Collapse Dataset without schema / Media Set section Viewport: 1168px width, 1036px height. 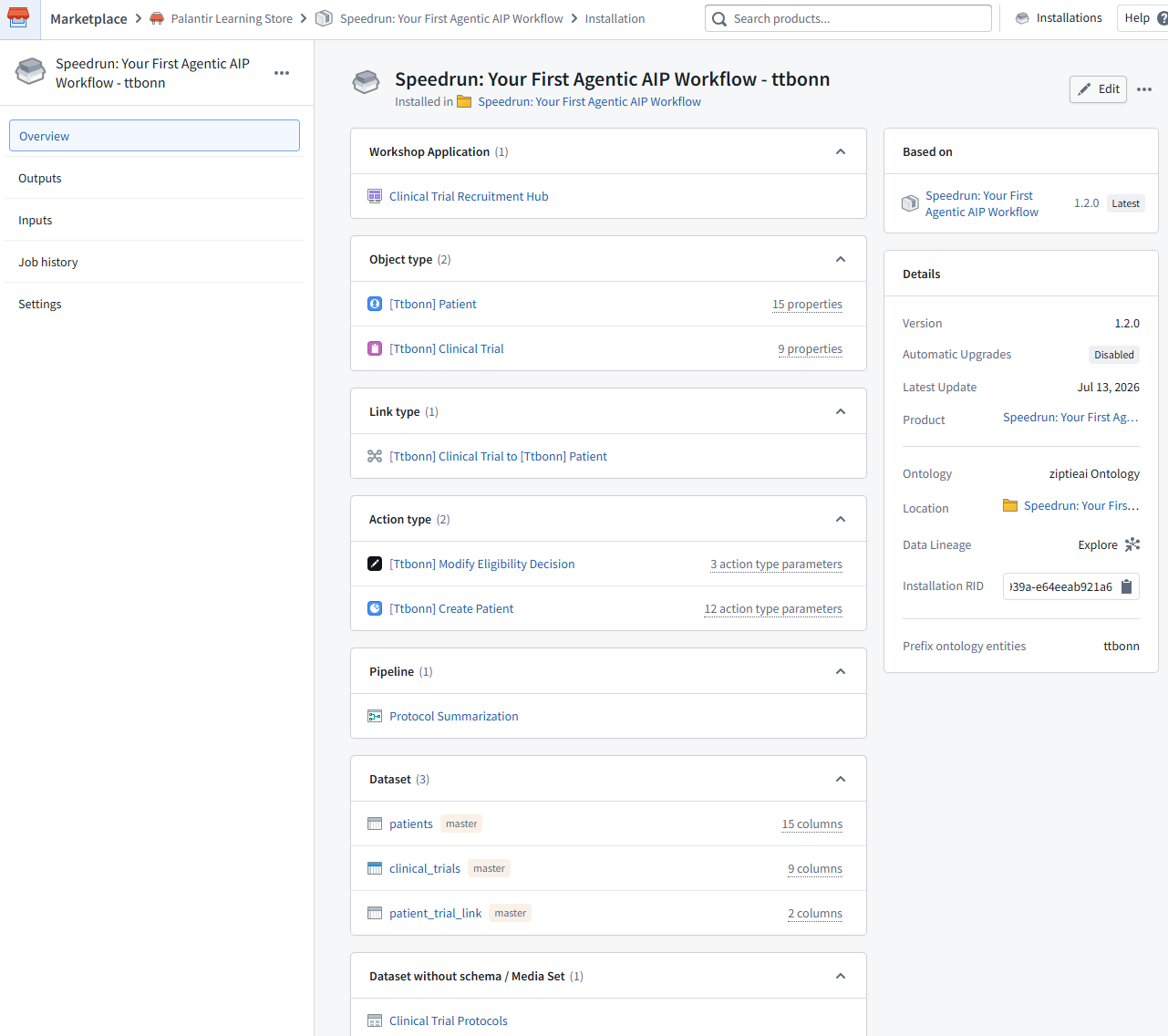[x=841, y=976]
